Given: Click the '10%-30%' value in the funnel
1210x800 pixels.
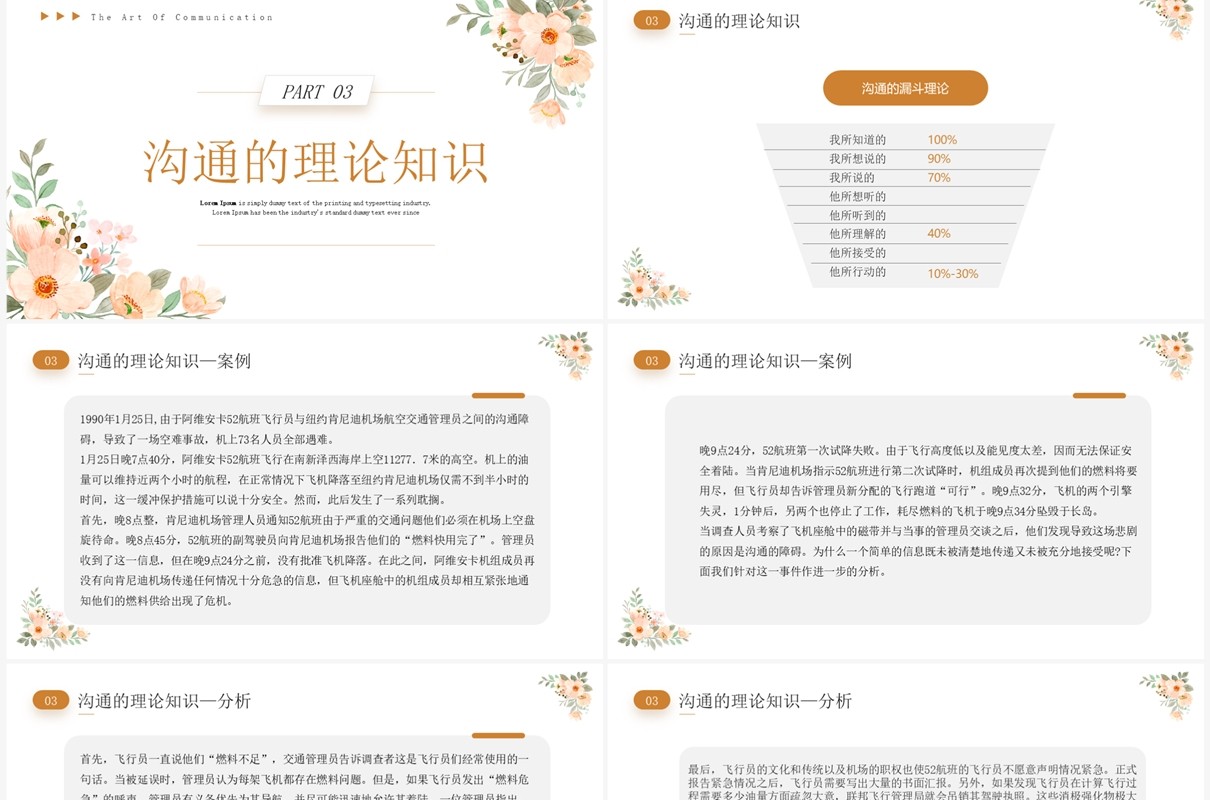Looking at the screenshot, I should 952,274.
